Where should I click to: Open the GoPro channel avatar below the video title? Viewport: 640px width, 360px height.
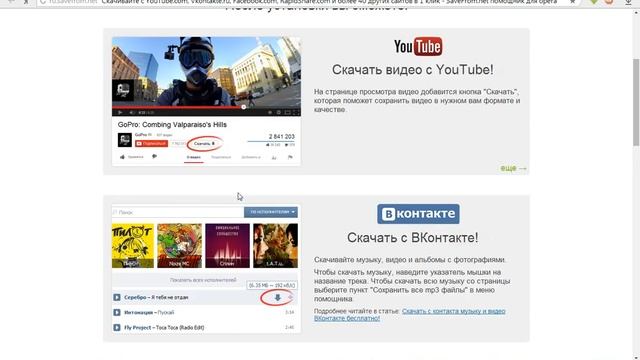coord(124,140)
